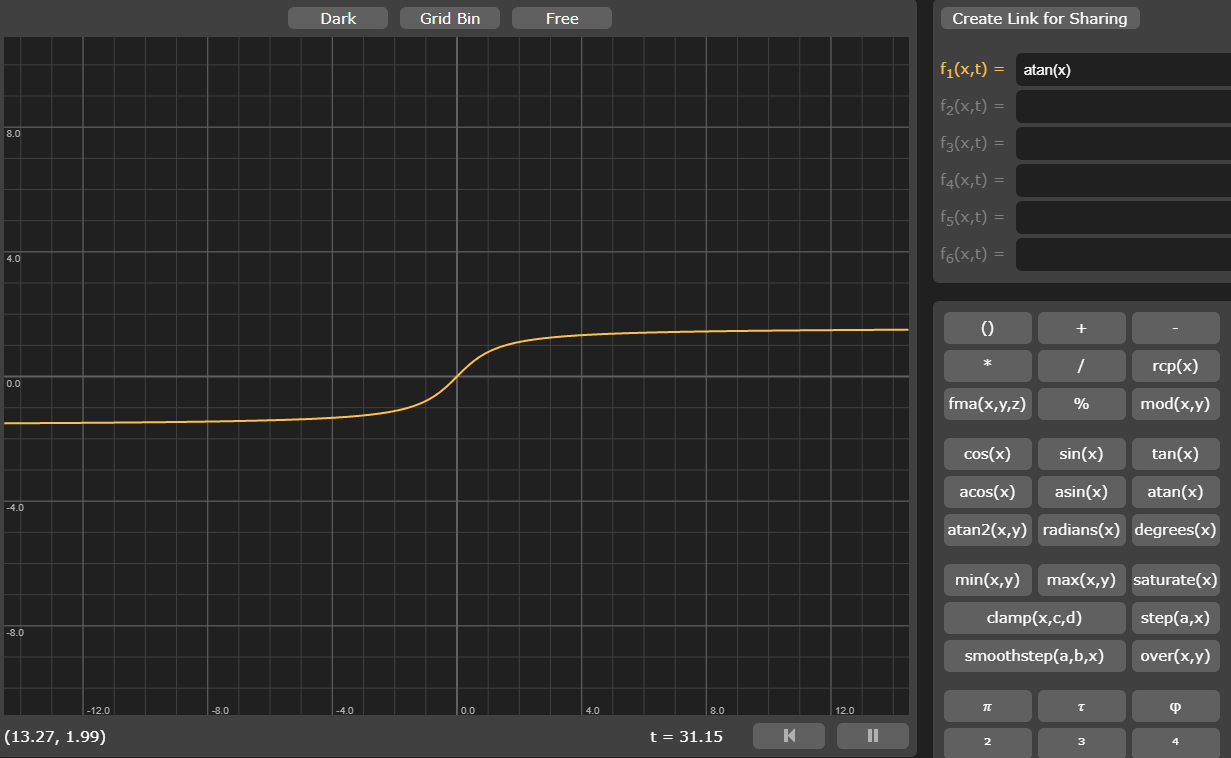The image size is (1231, 758).
Task: Click Create Link for Sharing
Action: (x=1039, y=18)
